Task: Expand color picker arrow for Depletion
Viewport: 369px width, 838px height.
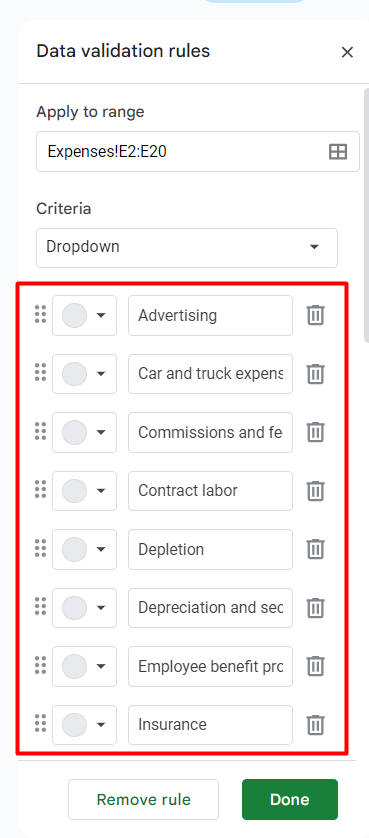Action: pyautogui.click(x=101, y=549)
